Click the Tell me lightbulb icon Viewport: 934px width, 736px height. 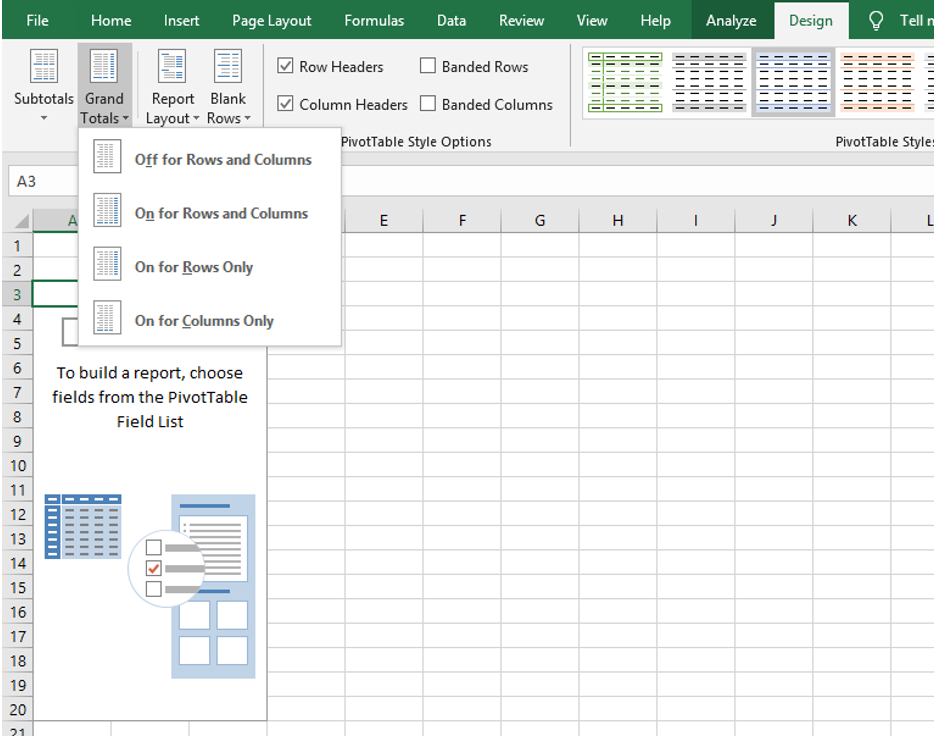point(876,21)
